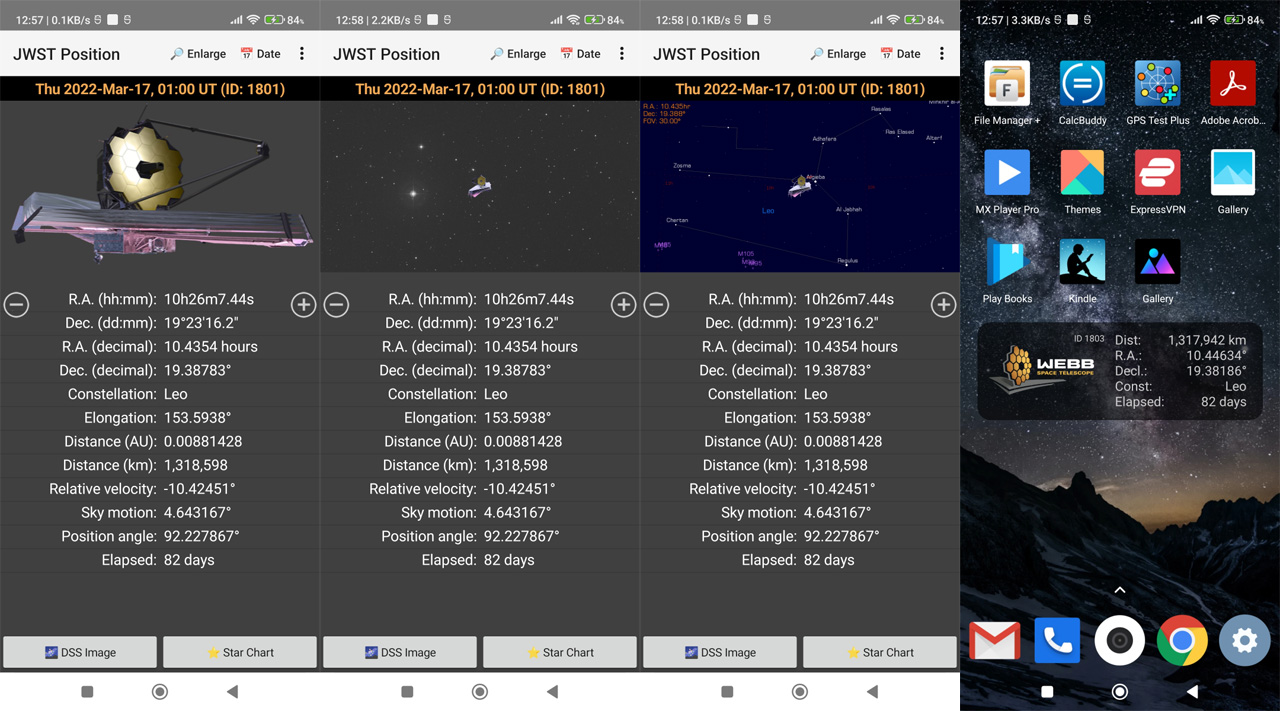Open Date picker on the telescope model screen
Image resolution: width=1280 pixels, height=711 pixels.
(x=260, y=54)
